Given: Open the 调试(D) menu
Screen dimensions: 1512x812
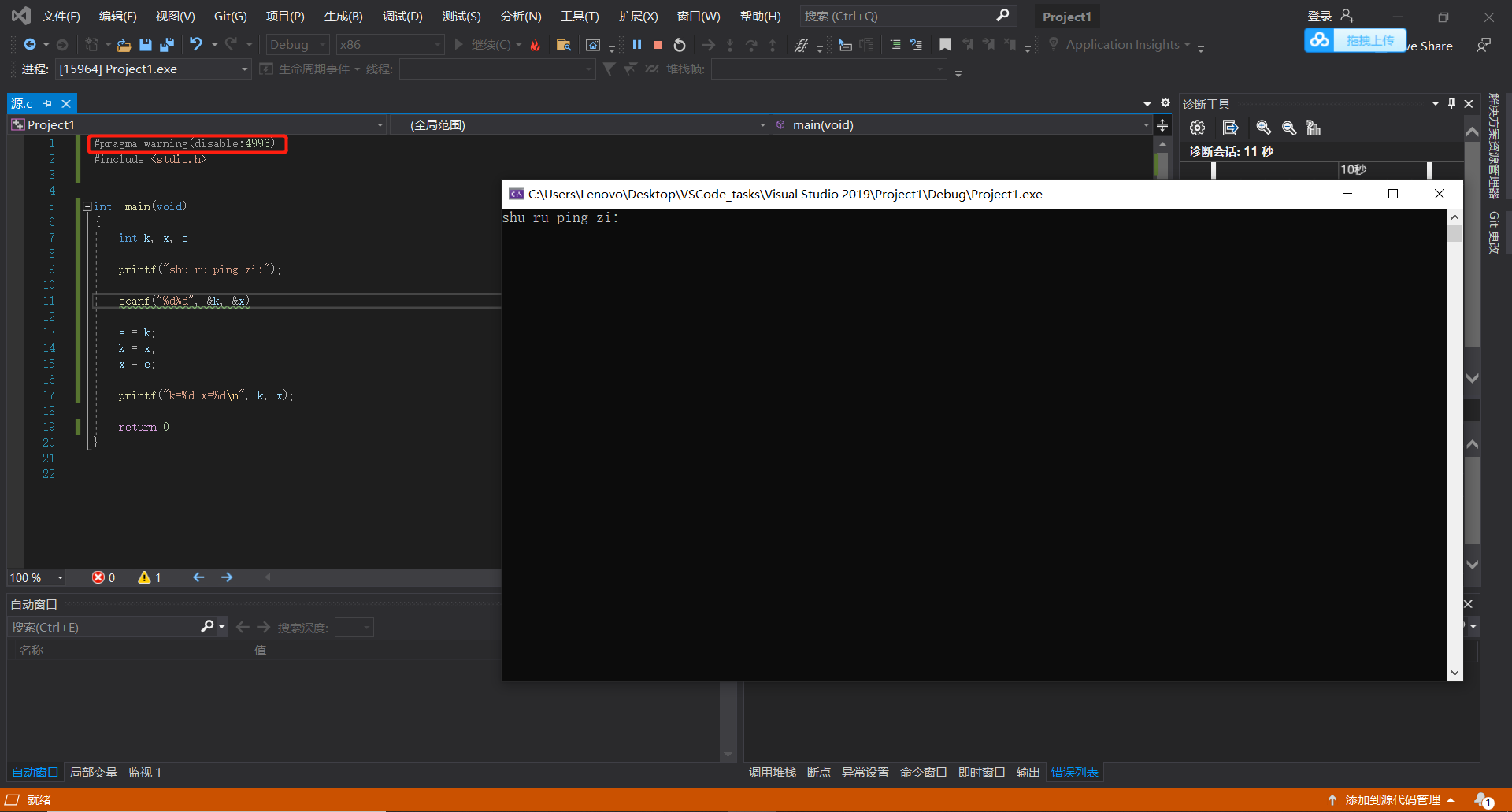Looking at the screenshot, I should [x=402, y=16].
